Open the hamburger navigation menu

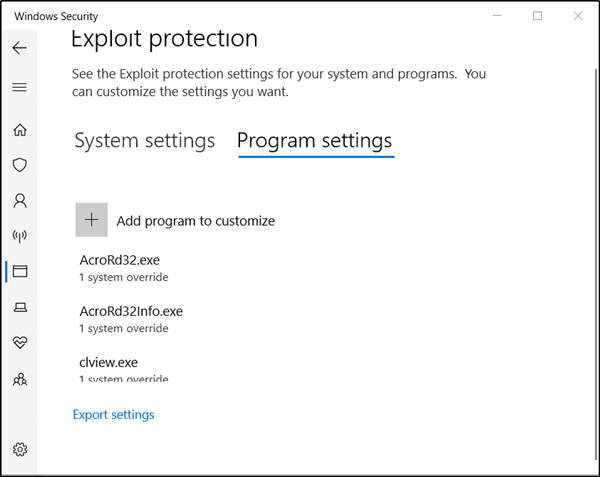tap(19, 87)
